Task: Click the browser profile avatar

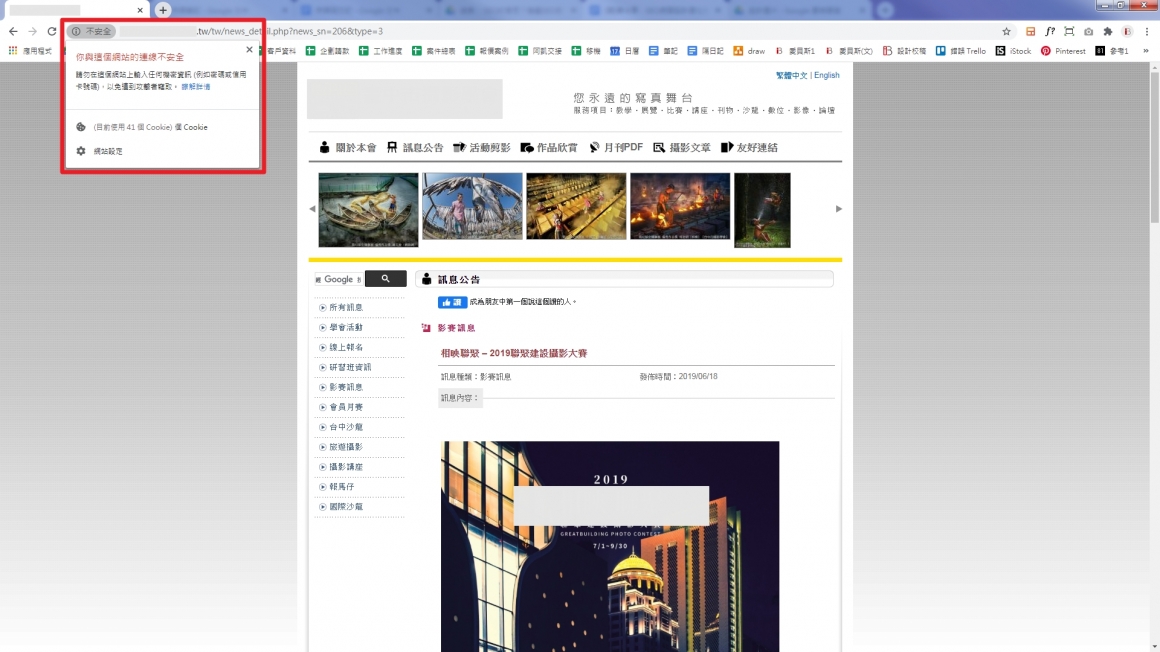Action: coord(1127,31)
